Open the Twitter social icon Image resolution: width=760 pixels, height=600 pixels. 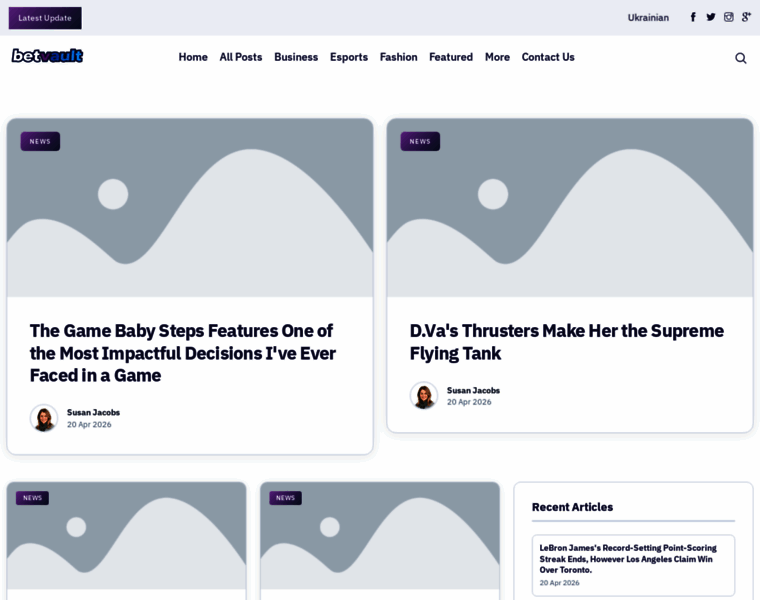click(x=711, y=17)
